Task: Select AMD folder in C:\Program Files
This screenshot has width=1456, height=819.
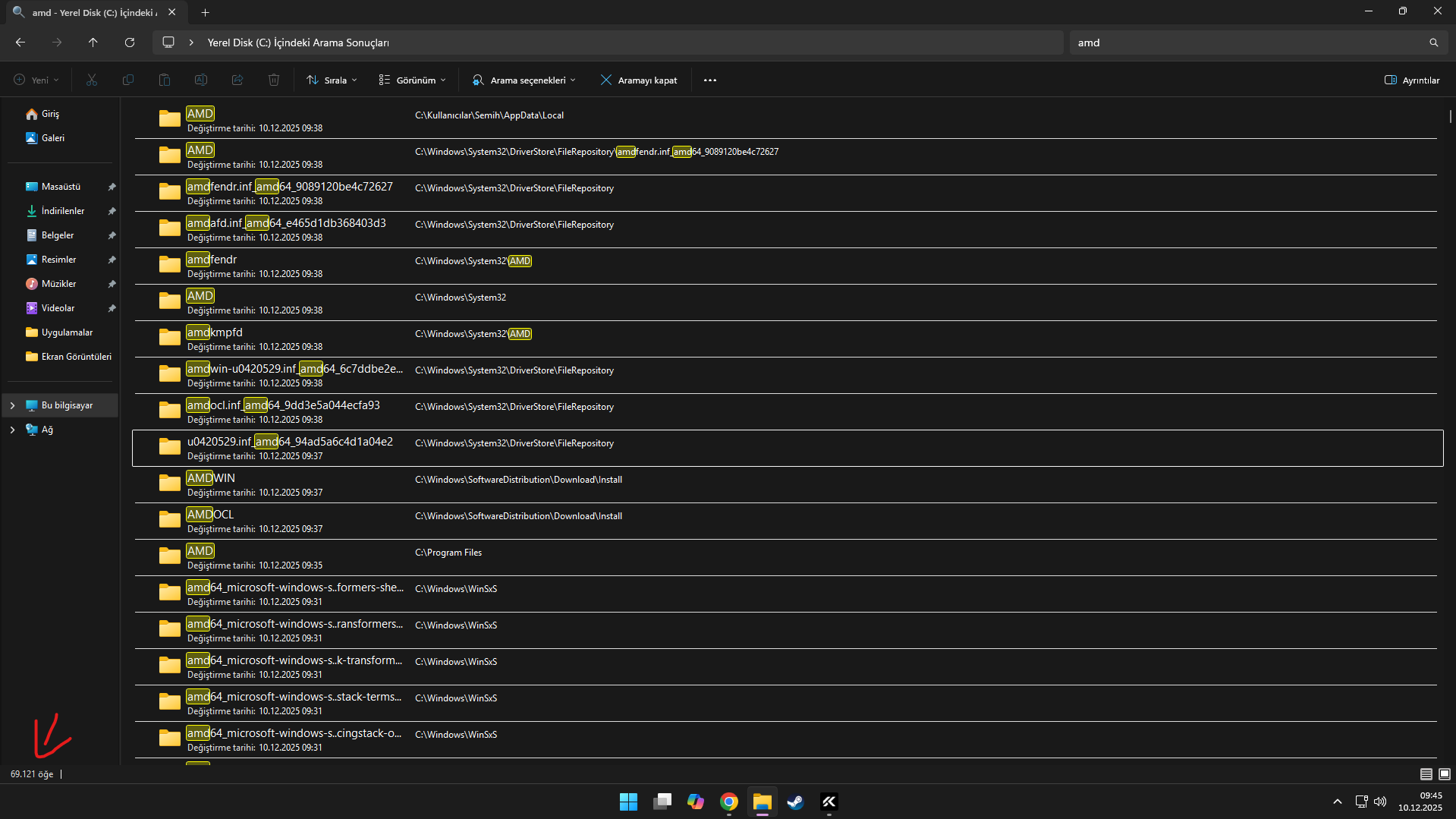Action: [788, 558]
